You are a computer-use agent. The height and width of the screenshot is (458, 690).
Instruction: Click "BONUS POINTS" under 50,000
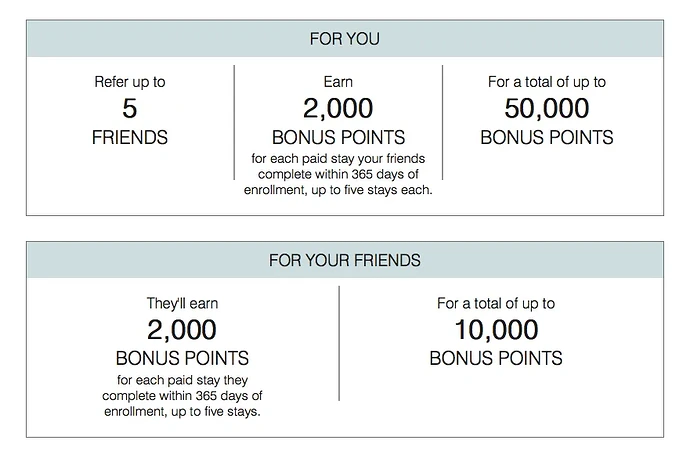(546, 137)
